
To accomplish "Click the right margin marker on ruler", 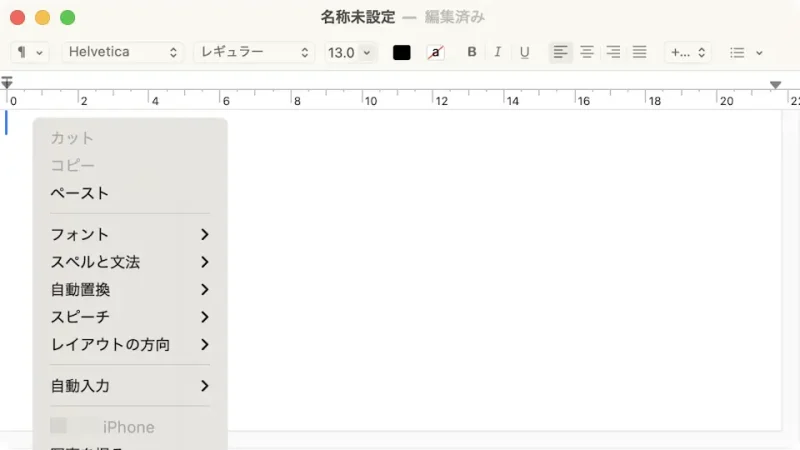I will click(775, 85).
